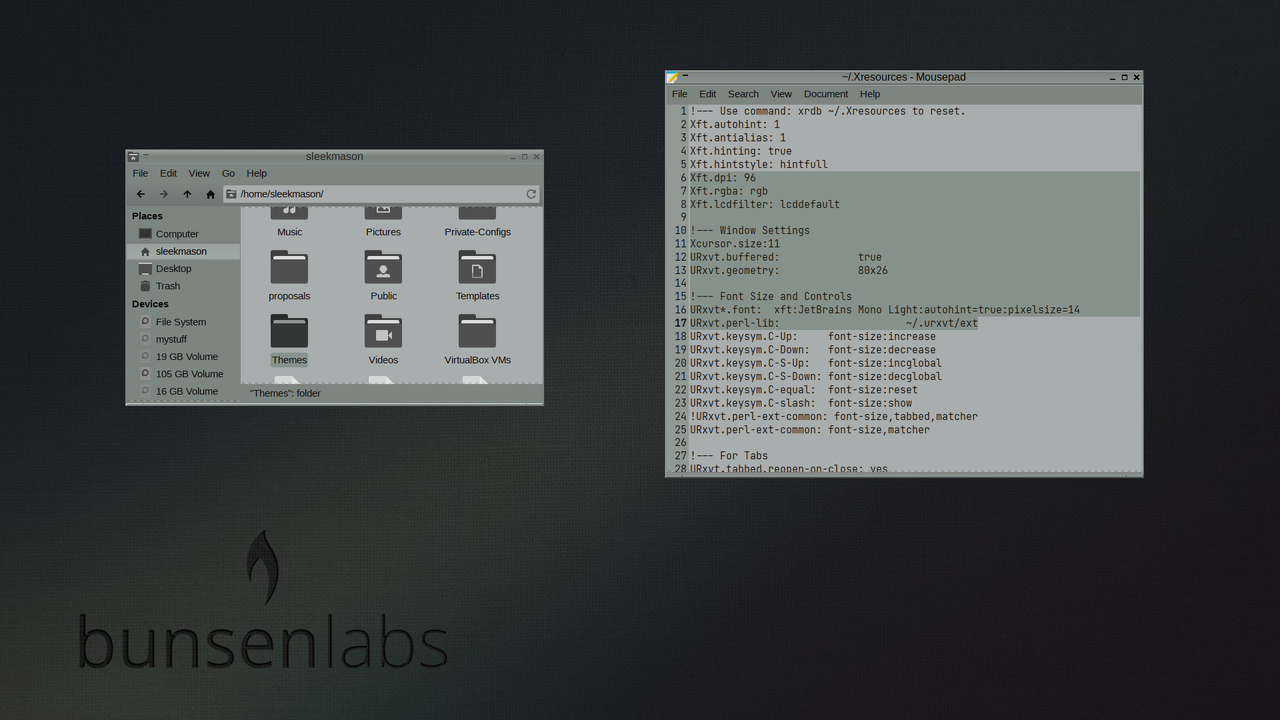This screenshot has width=1280, height=720.
Task: Mount the 16 GB Volume
Action: (183, 391)
